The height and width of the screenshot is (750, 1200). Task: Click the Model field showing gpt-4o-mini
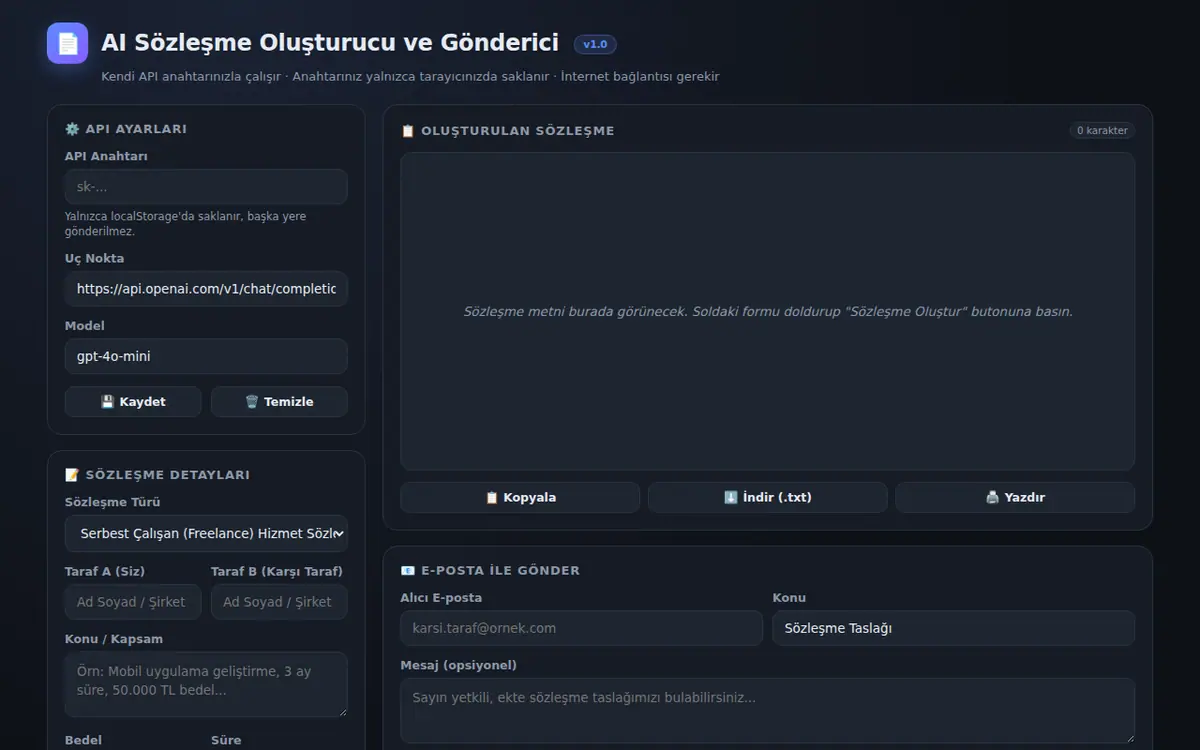[x=206, y=356]
